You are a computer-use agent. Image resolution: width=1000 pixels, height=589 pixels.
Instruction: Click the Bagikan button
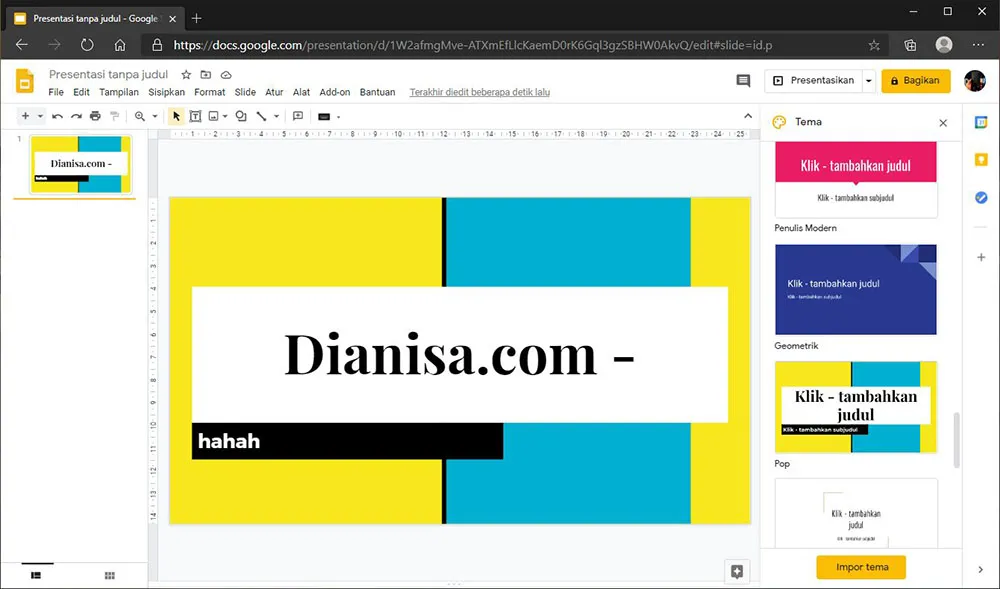(x=915, y=81)
